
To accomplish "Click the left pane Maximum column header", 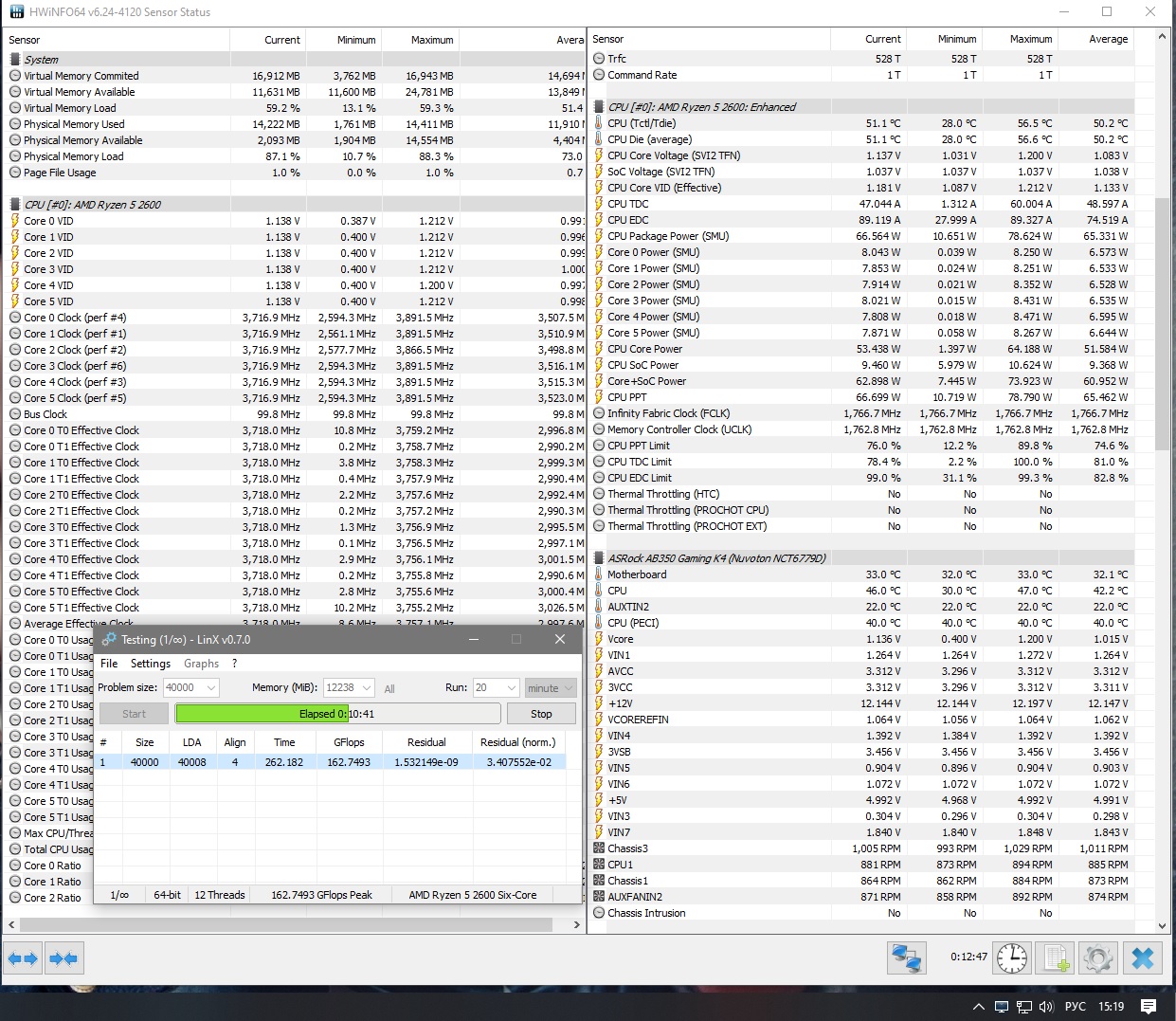I will tap(419, 40).
